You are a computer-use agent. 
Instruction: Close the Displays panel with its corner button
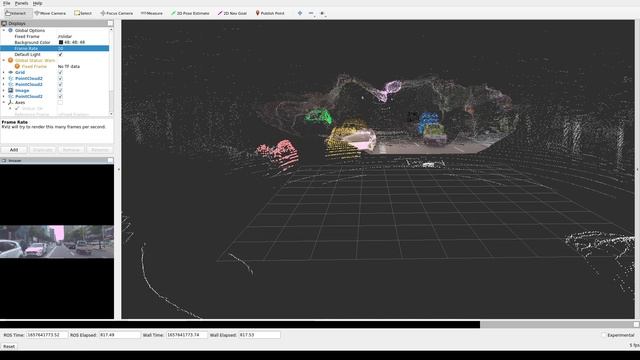110,24
